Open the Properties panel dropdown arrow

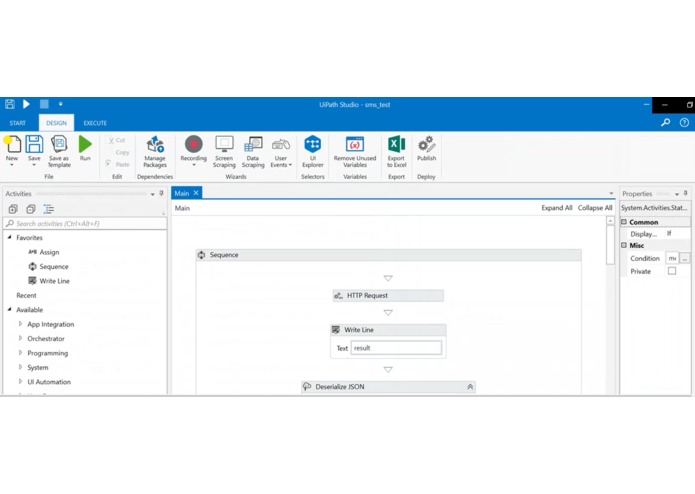pyautogui.click(x=677, y=194)
